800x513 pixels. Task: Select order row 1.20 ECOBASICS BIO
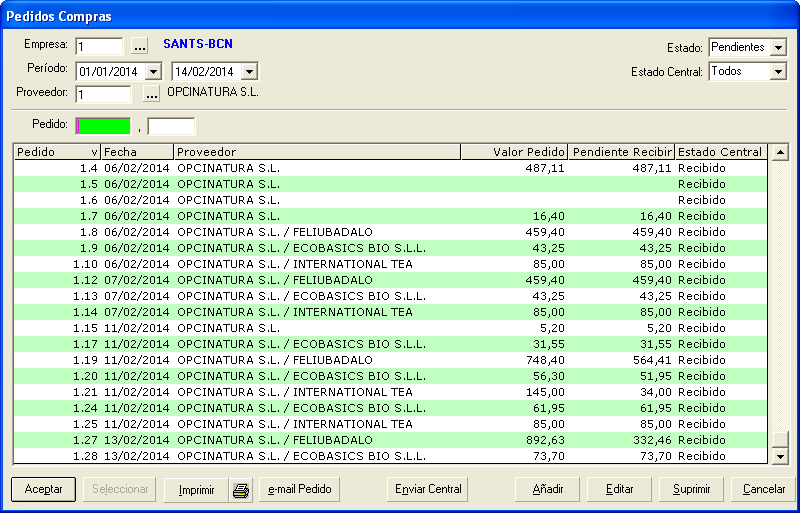click(x=390, y=376)
